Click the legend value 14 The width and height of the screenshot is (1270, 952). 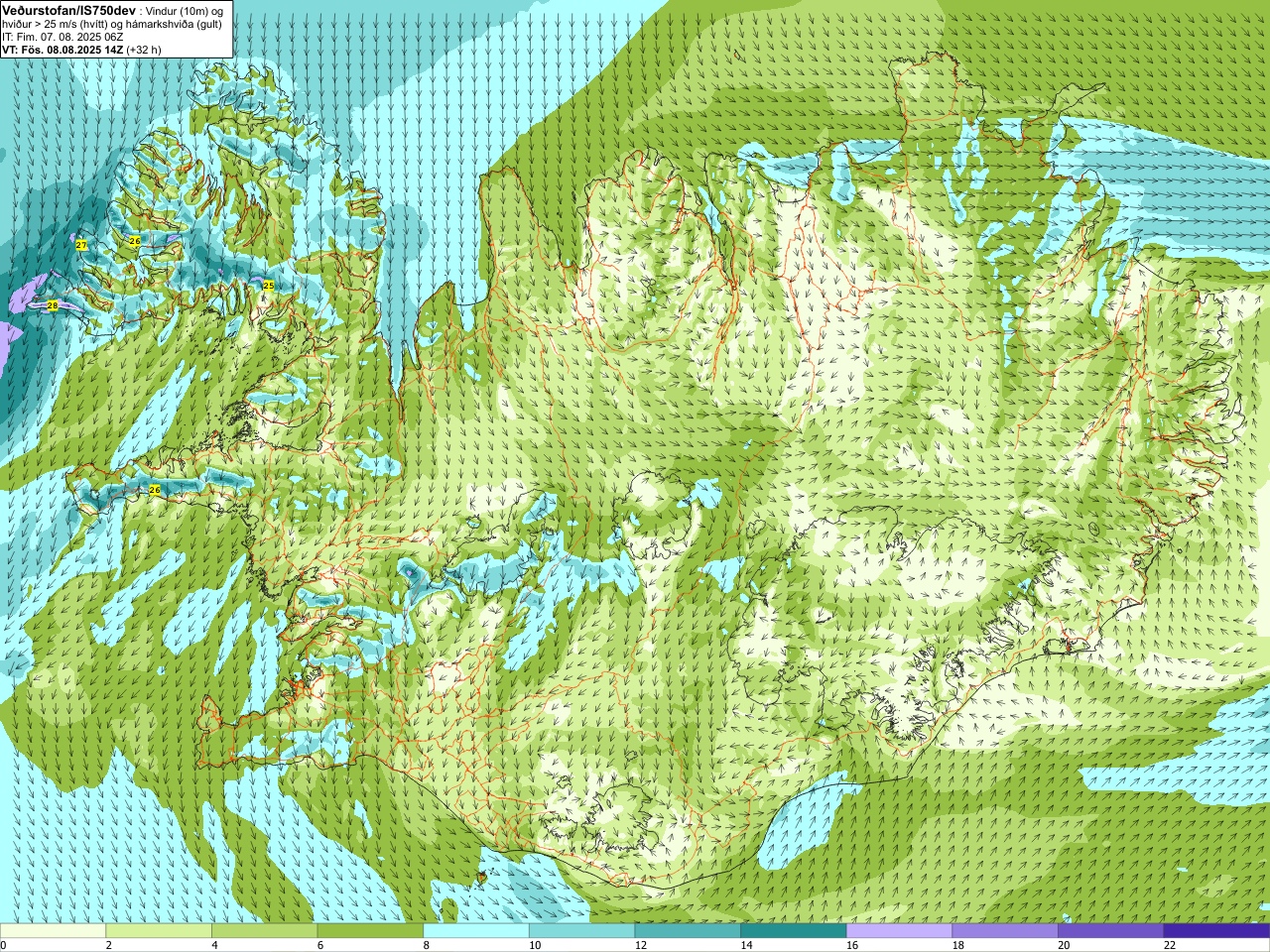coord(747,945)
